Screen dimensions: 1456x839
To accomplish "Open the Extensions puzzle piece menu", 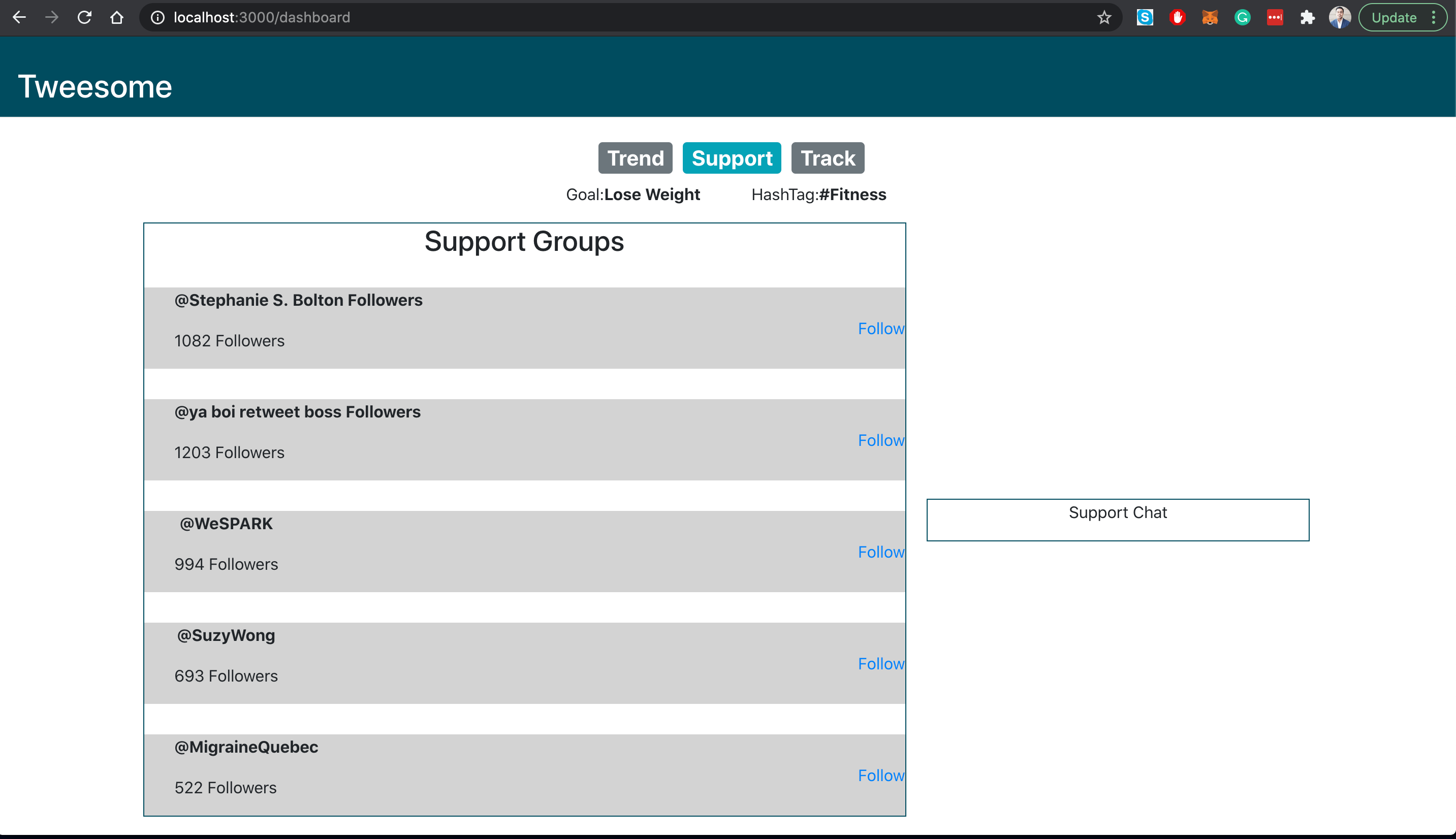I will (x=1307, y=17).
